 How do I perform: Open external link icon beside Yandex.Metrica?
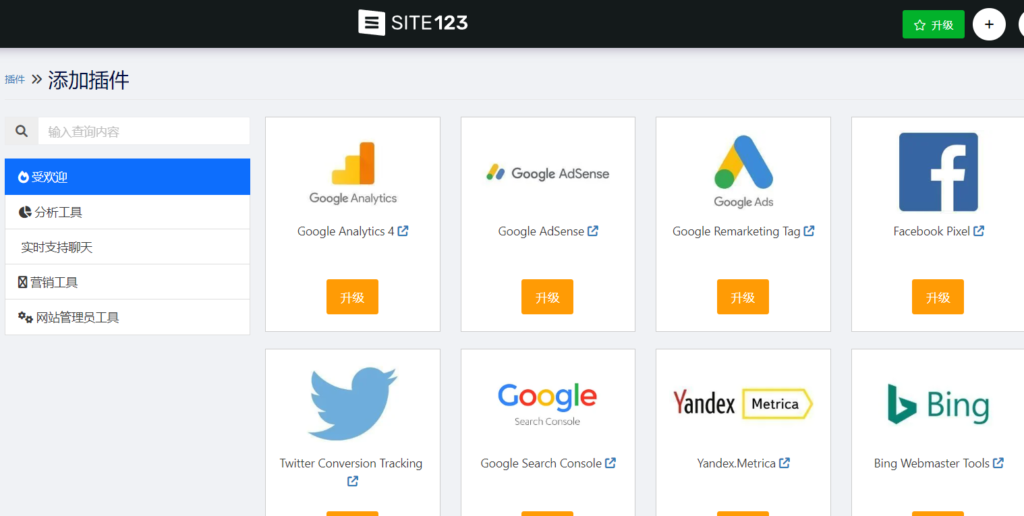(x=784, y=463)
